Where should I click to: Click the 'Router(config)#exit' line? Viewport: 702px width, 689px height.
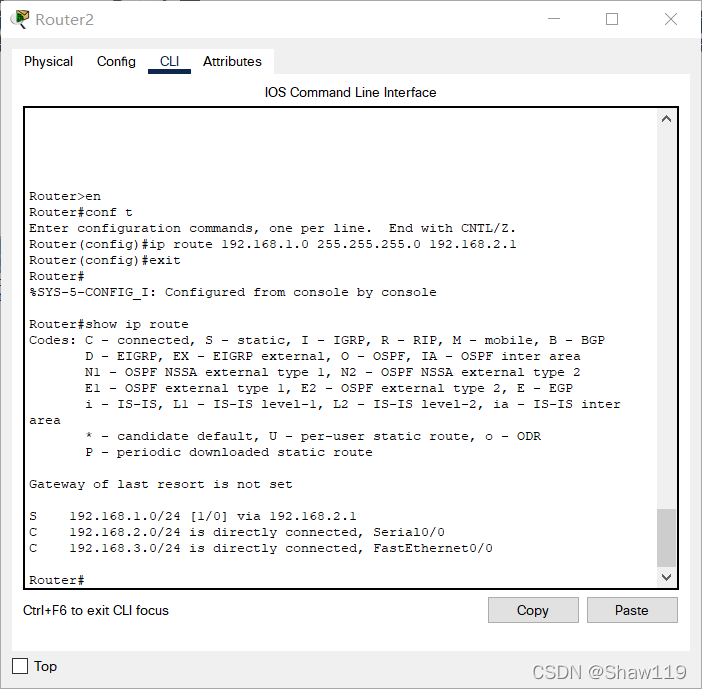105,261
